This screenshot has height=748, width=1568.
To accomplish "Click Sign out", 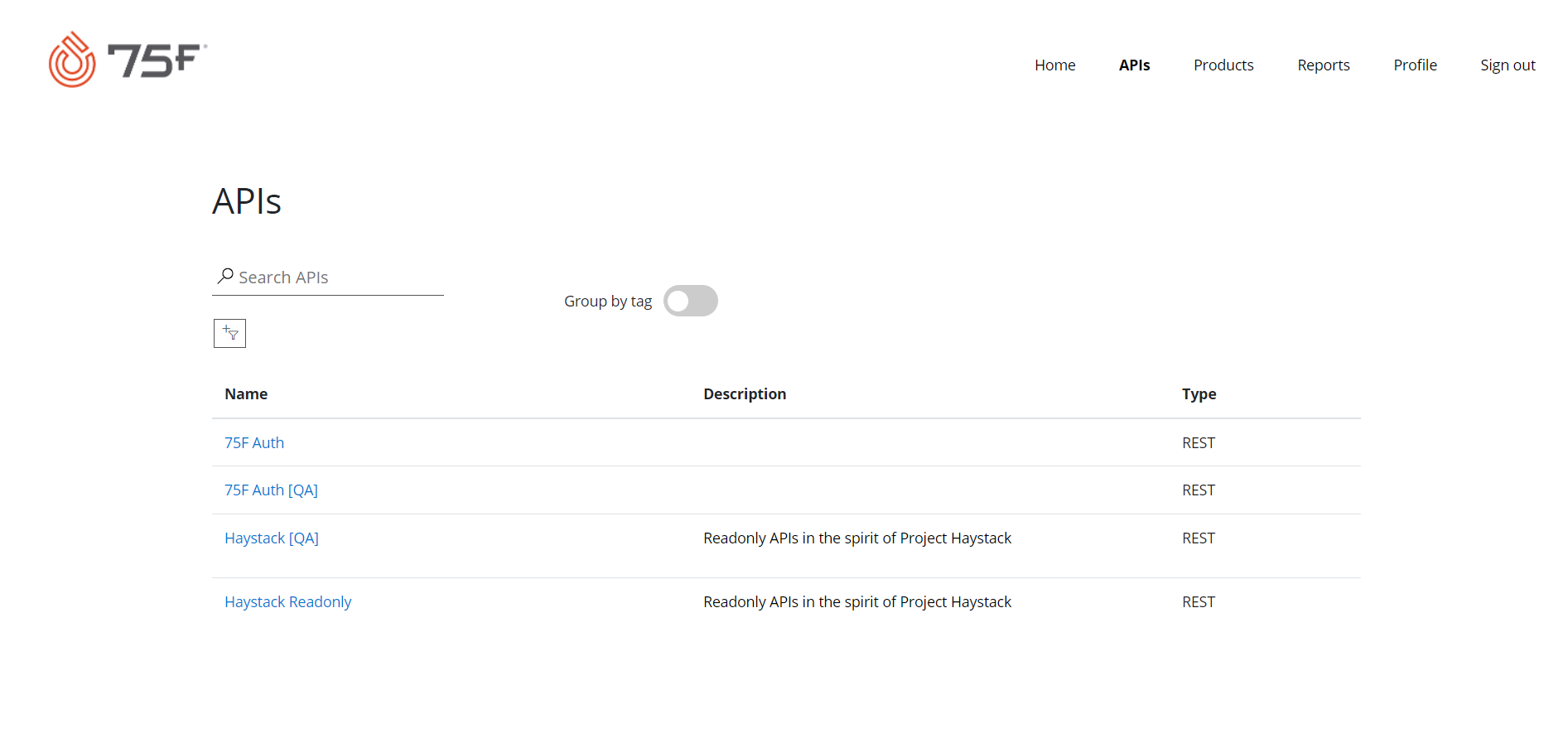I will coord(1508,65).
